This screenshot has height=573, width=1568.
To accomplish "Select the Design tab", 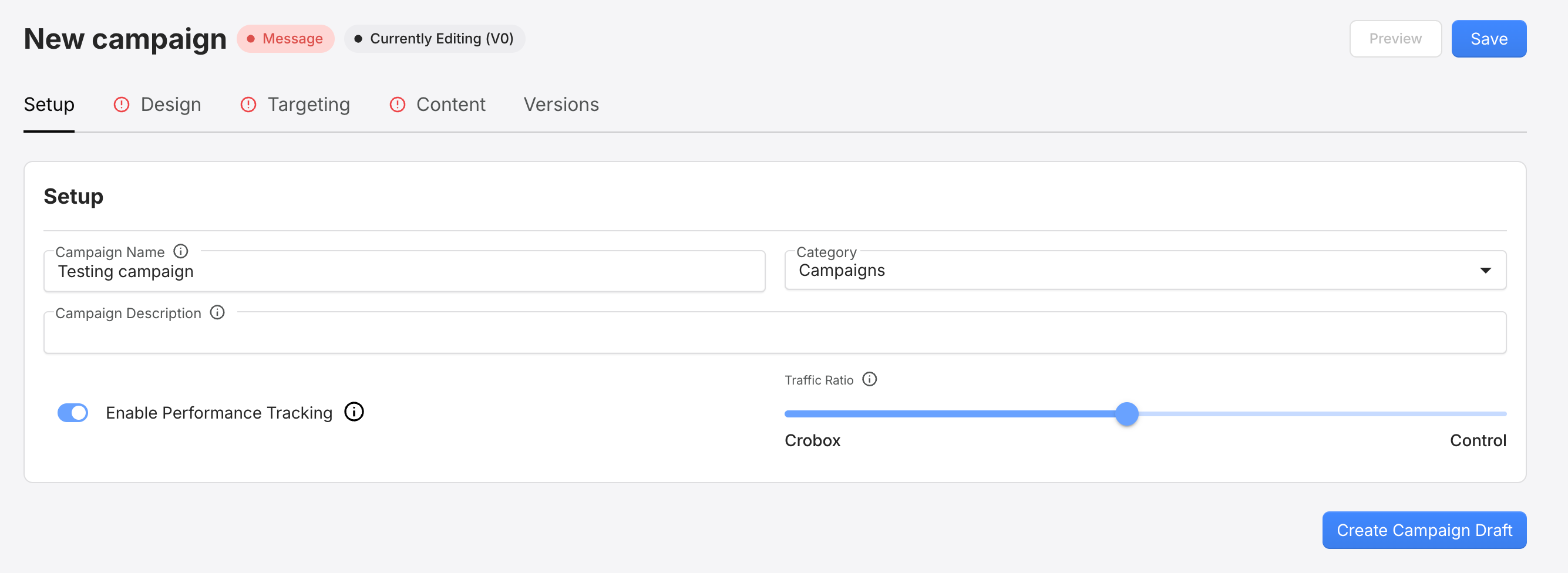I will pos(171,104).
